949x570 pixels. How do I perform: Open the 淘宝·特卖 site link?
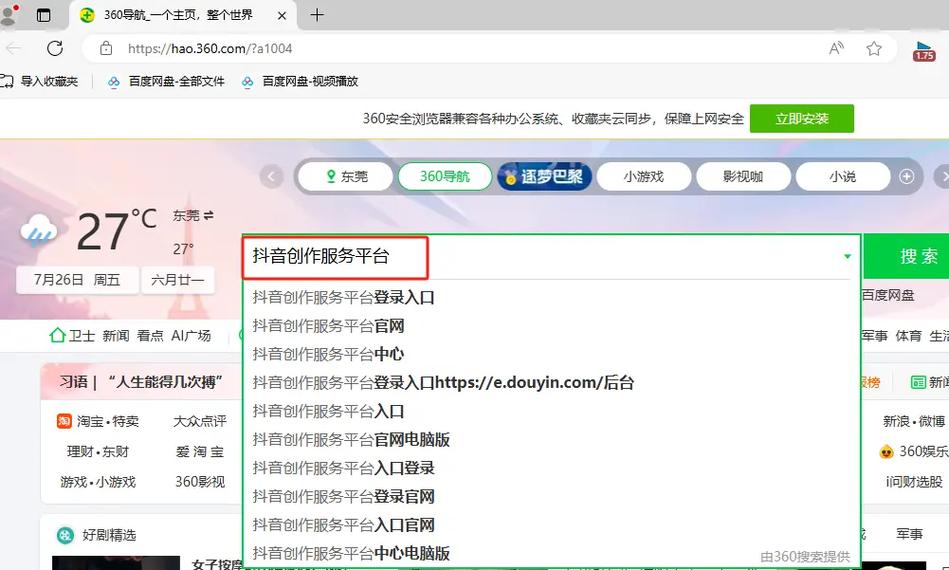pos(98,421)
